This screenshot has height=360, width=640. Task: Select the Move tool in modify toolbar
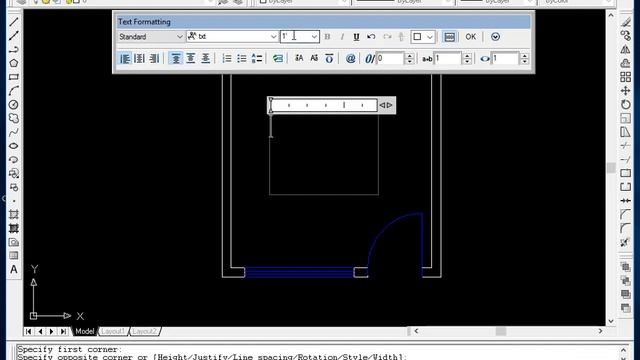pos(625,91)
